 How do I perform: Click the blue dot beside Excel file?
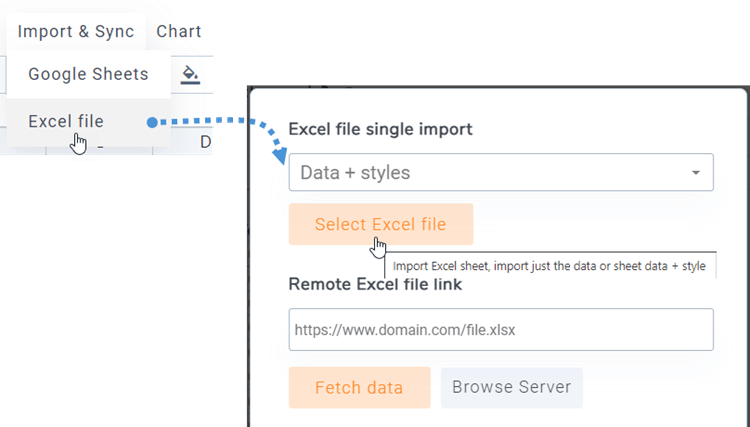click(152, 122)
